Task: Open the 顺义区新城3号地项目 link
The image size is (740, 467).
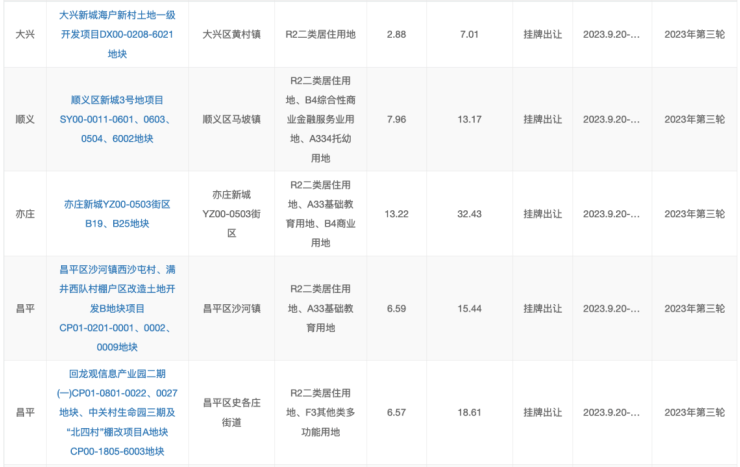Action: (117, 118)
